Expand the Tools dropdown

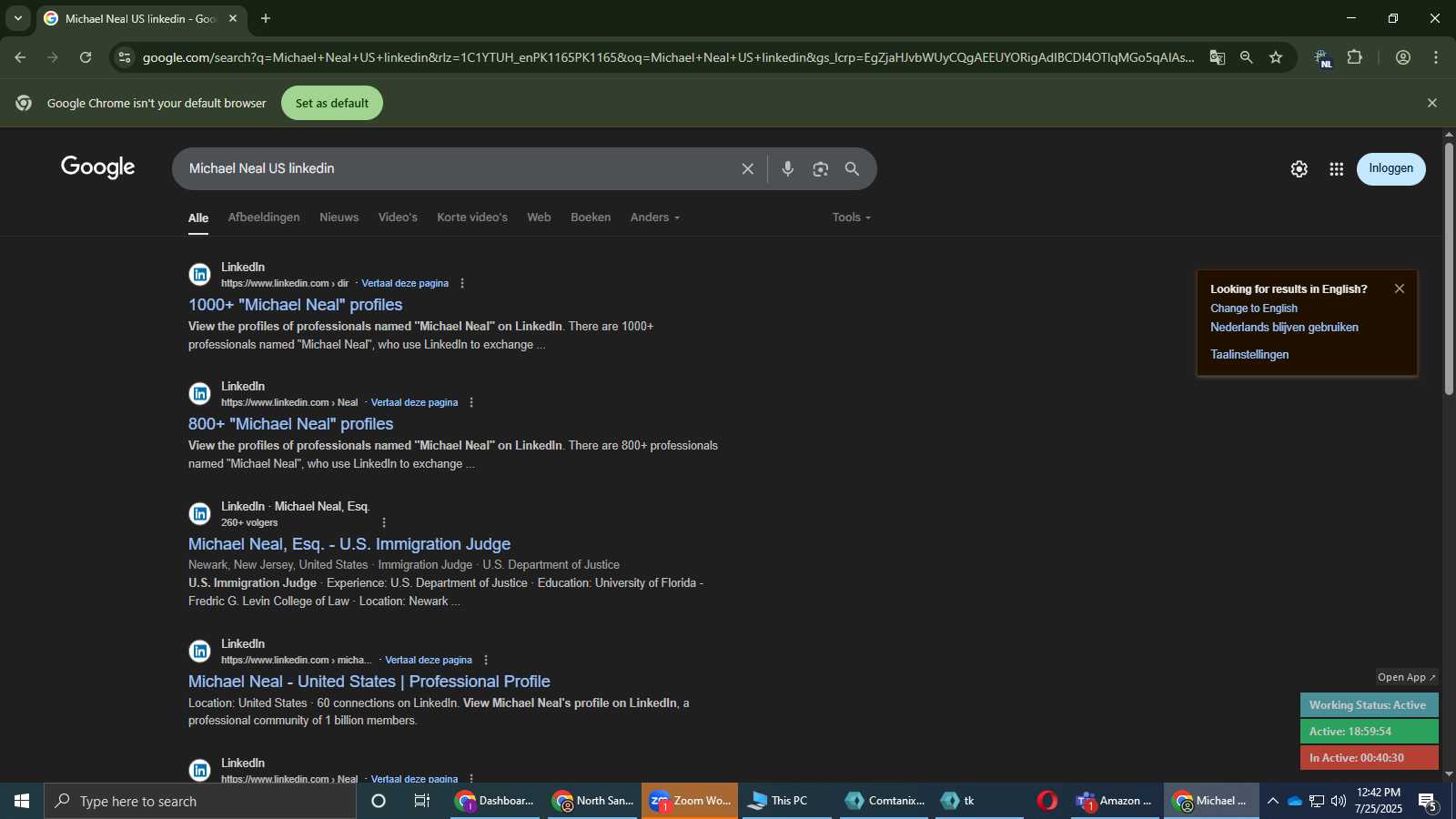[852, 217]
